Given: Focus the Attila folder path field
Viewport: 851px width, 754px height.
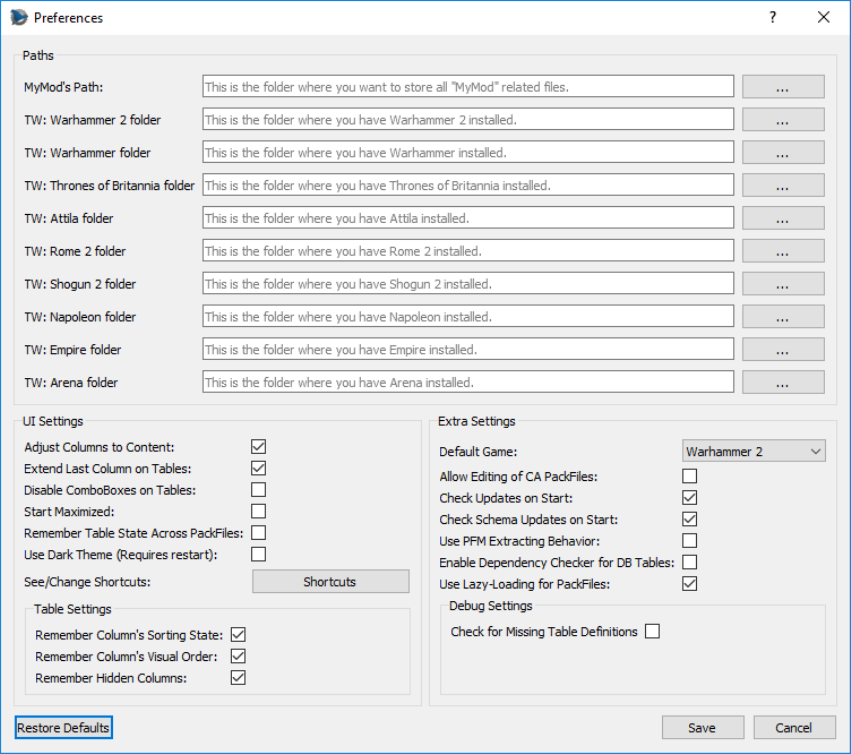Looking at the screenshot, I should click(x=468, y=218).
